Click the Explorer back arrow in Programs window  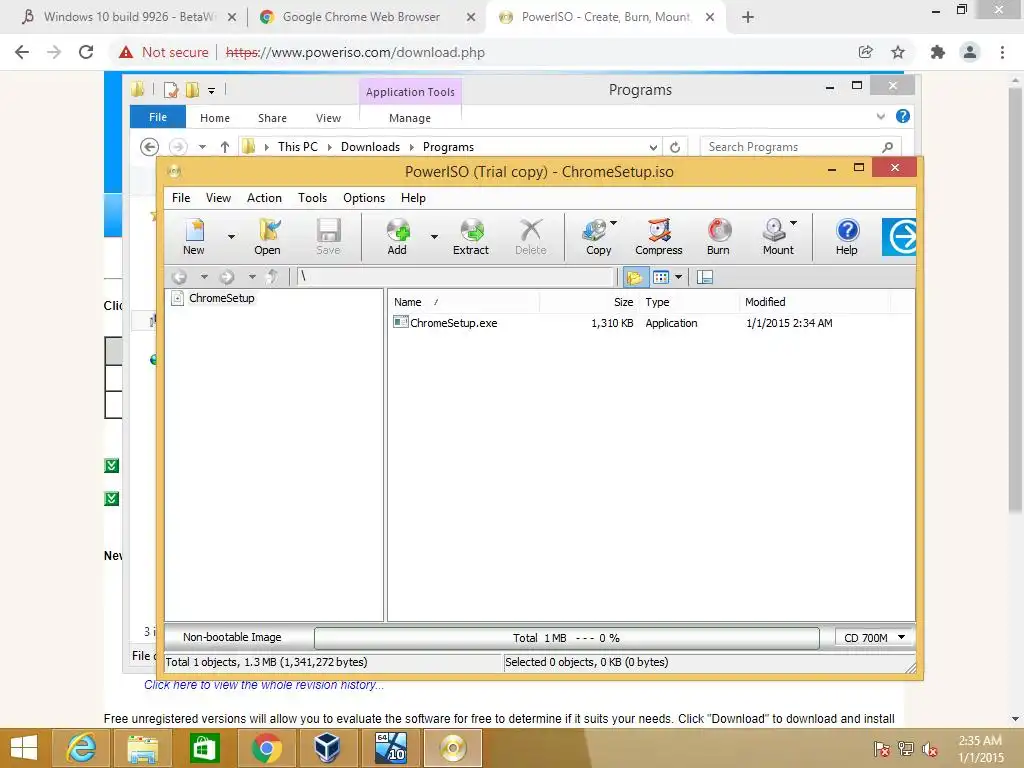(x=150, y=147)
